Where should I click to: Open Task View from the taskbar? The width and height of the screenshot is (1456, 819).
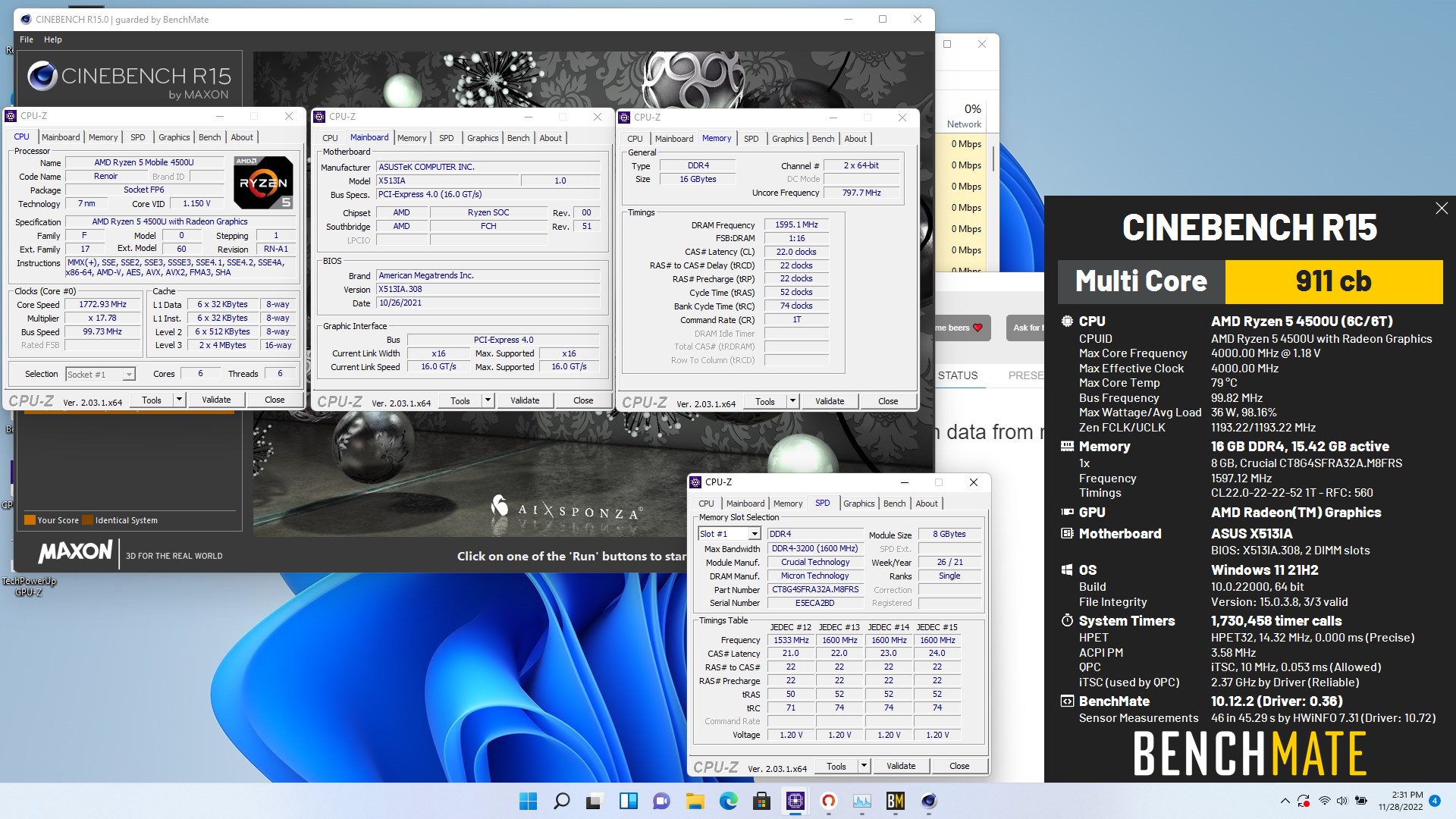click(x=595, y=801)
